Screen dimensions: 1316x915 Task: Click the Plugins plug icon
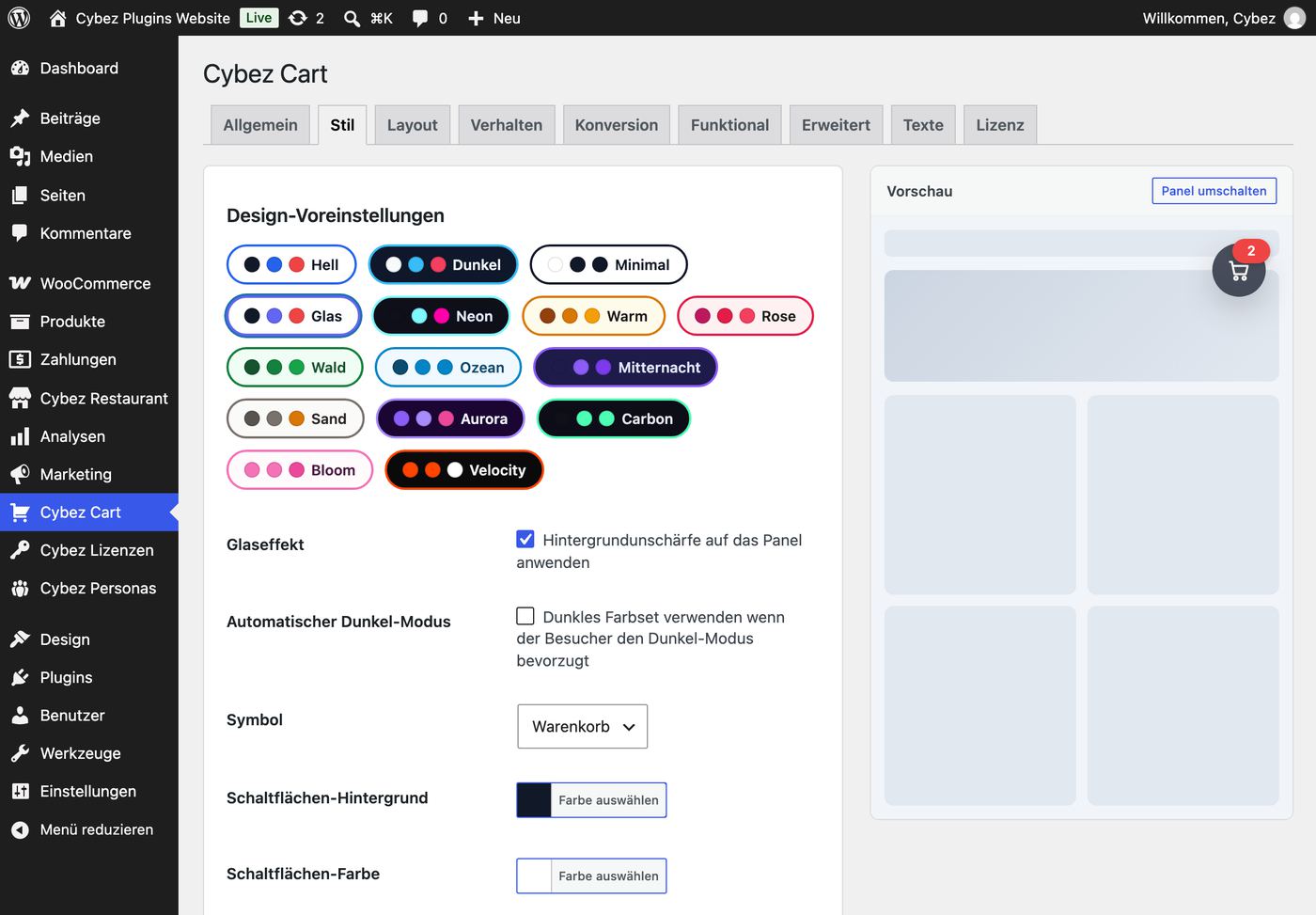pos(20,677)
